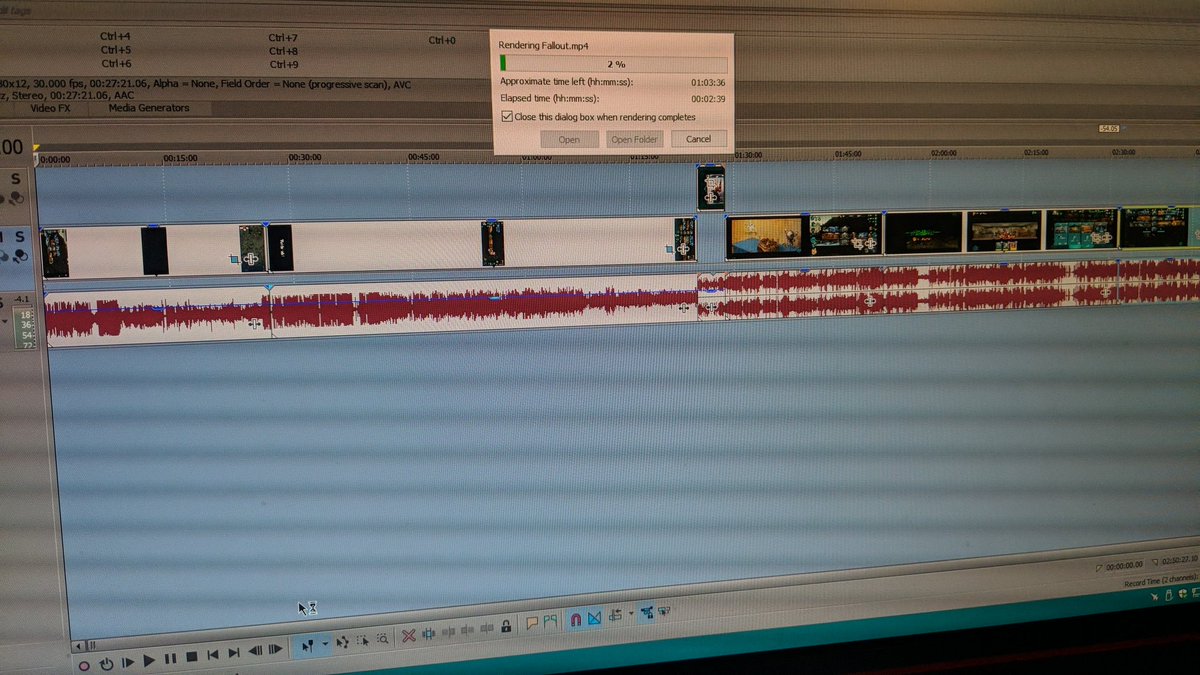Click the timeline horizontal scrollbar left arrow

(79, 646)
